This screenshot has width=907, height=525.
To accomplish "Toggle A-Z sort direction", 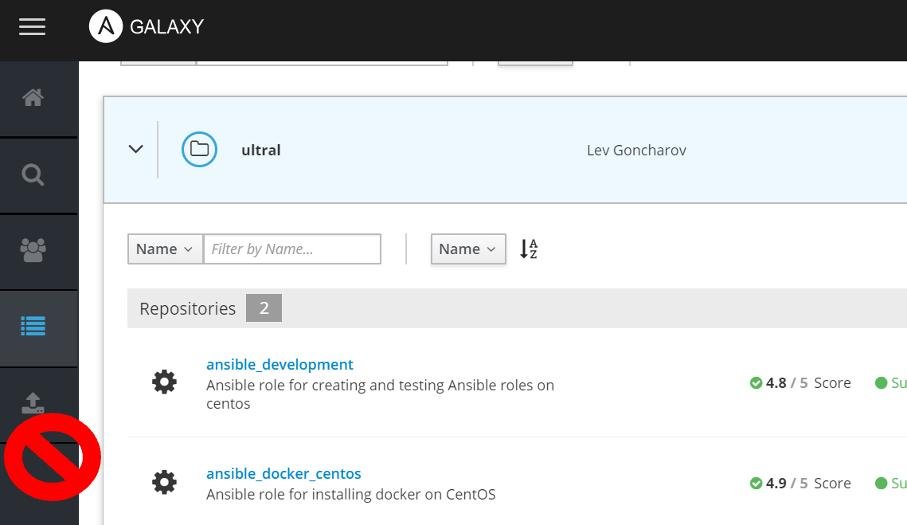I will 528,249.
